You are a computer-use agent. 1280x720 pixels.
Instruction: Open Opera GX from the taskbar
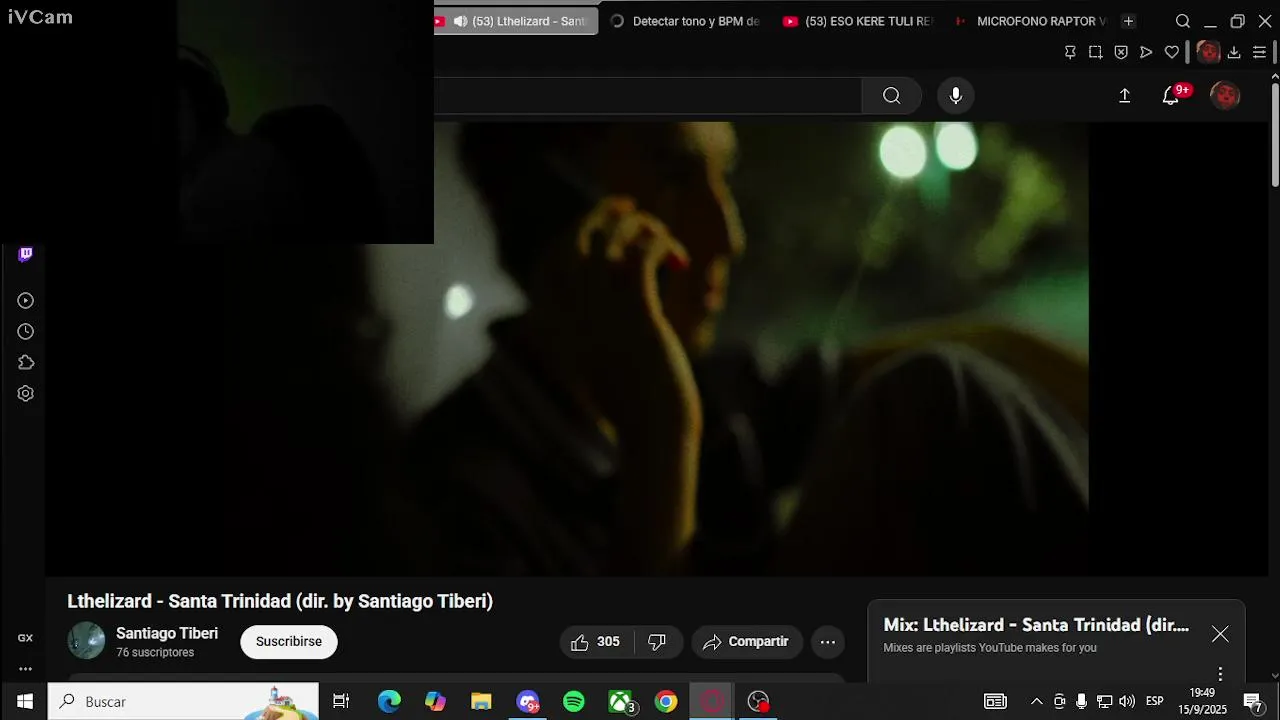click(712, 701)
